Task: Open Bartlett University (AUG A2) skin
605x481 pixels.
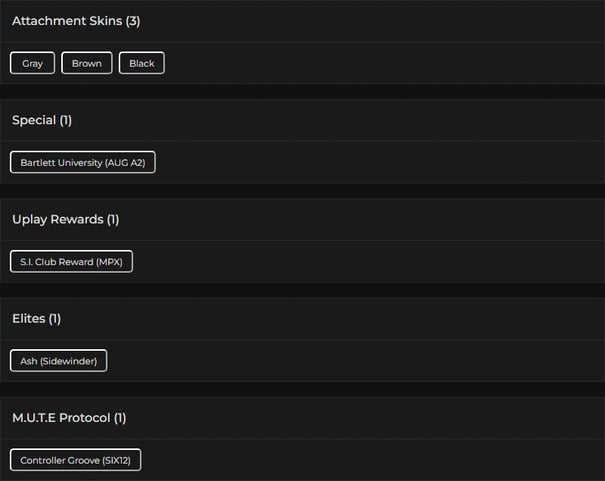Action: point(83,162)
